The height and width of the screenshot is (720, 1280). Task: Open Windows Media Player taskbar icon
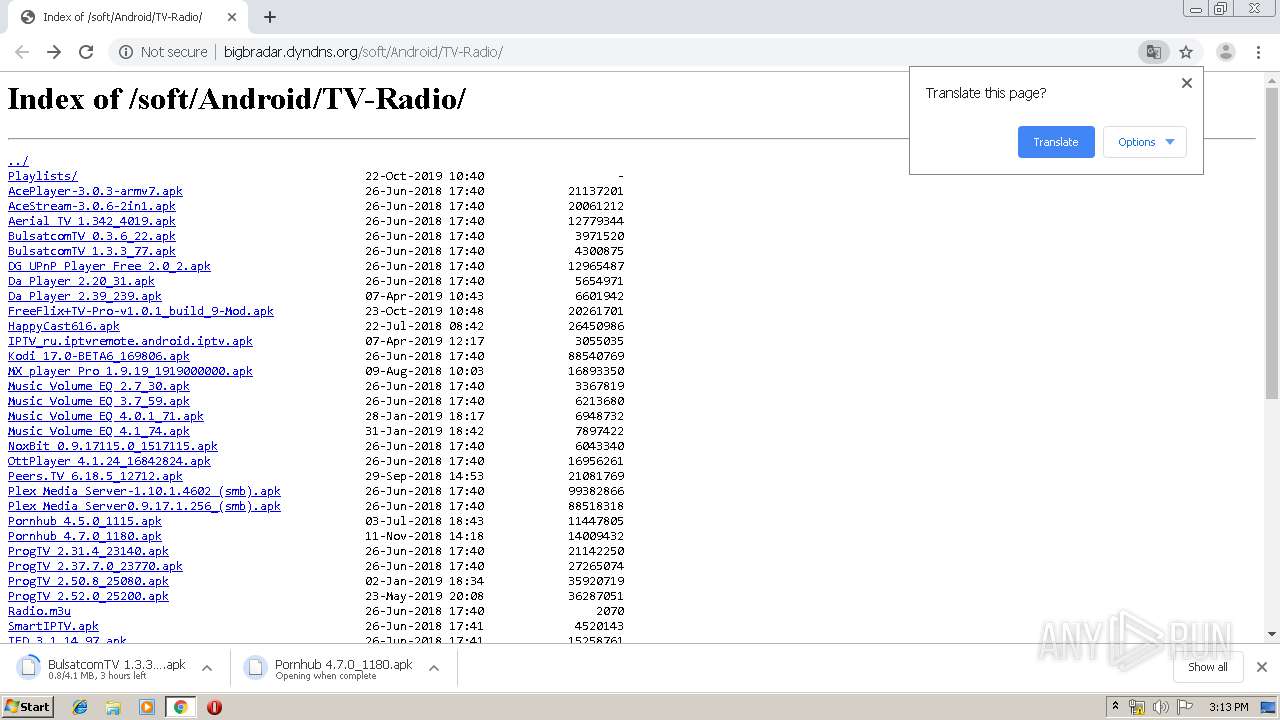tap(147, 707)
